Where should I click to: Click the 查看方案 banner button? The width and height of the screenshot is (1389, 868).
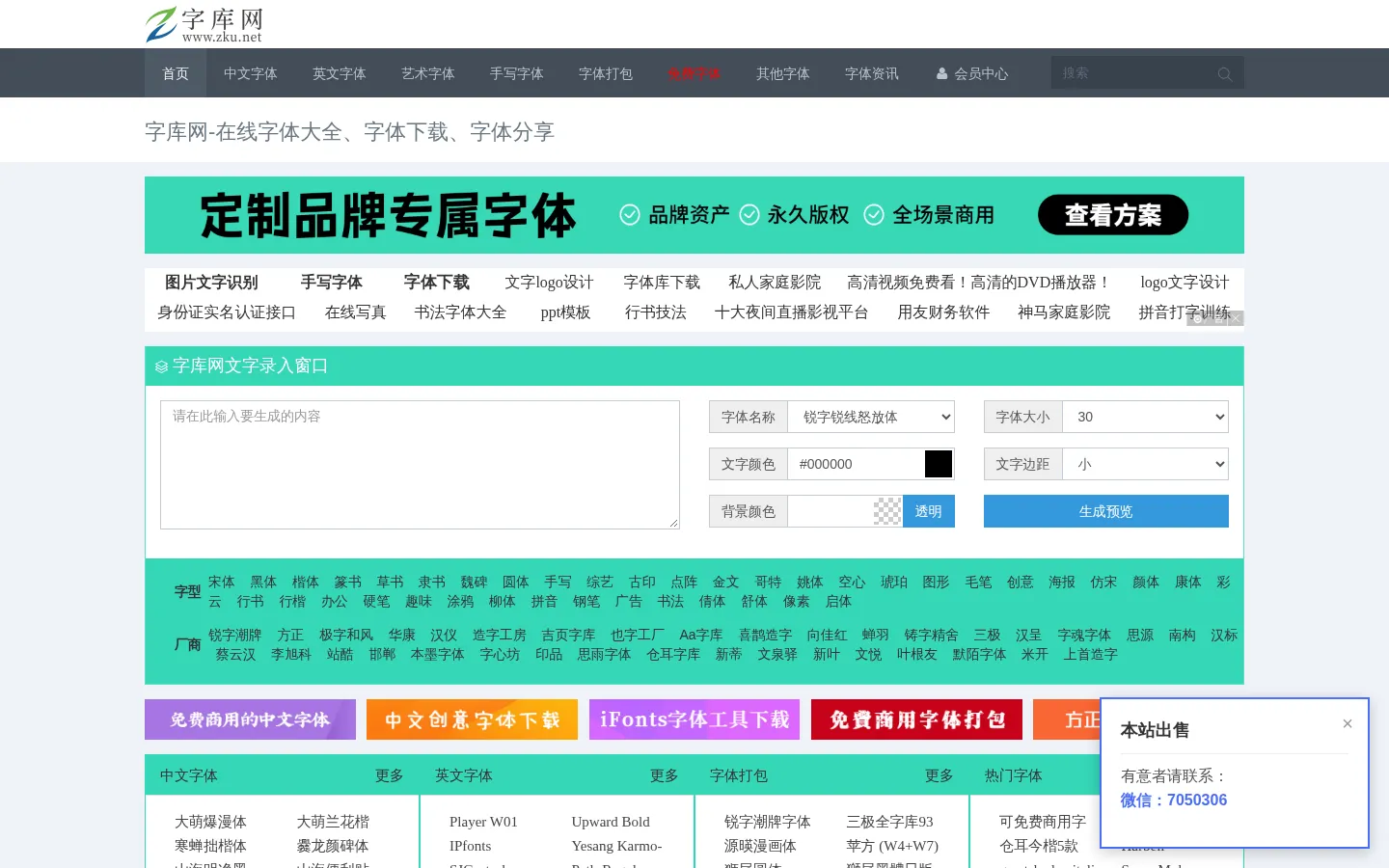point(1113,215)
